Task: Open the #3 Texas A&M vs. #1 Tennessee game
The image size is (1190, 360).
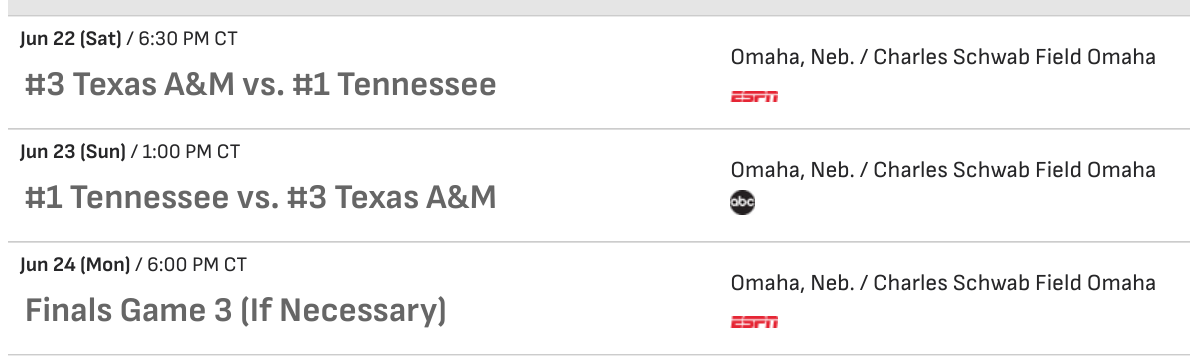Action: coord(260,84)
